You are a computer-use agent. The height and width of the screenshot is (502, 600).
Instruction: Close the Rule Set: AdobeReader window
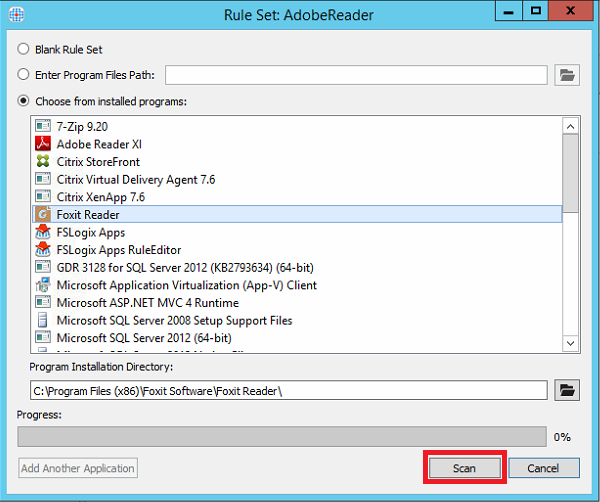pyautogui.click(x=571, y=11)
